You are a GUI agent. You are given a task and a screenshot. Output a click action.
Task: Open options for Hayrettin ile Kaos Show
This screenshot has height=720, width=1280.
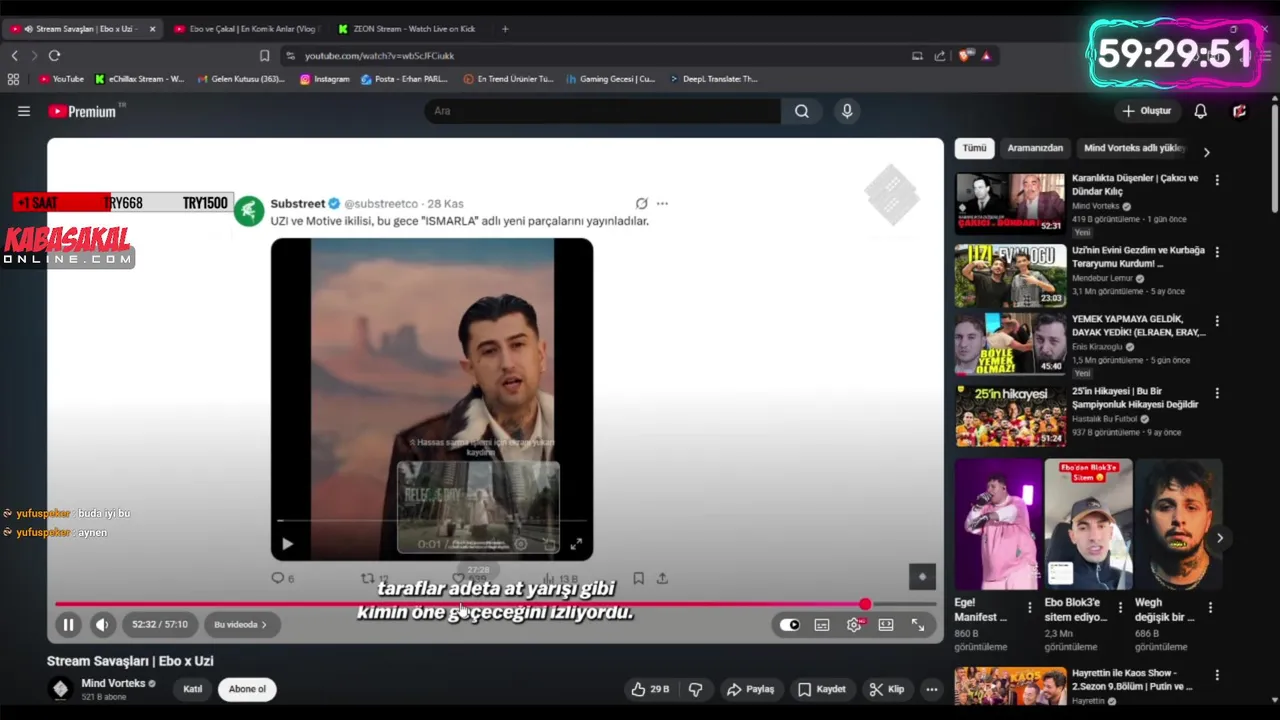click(1217, 675)
